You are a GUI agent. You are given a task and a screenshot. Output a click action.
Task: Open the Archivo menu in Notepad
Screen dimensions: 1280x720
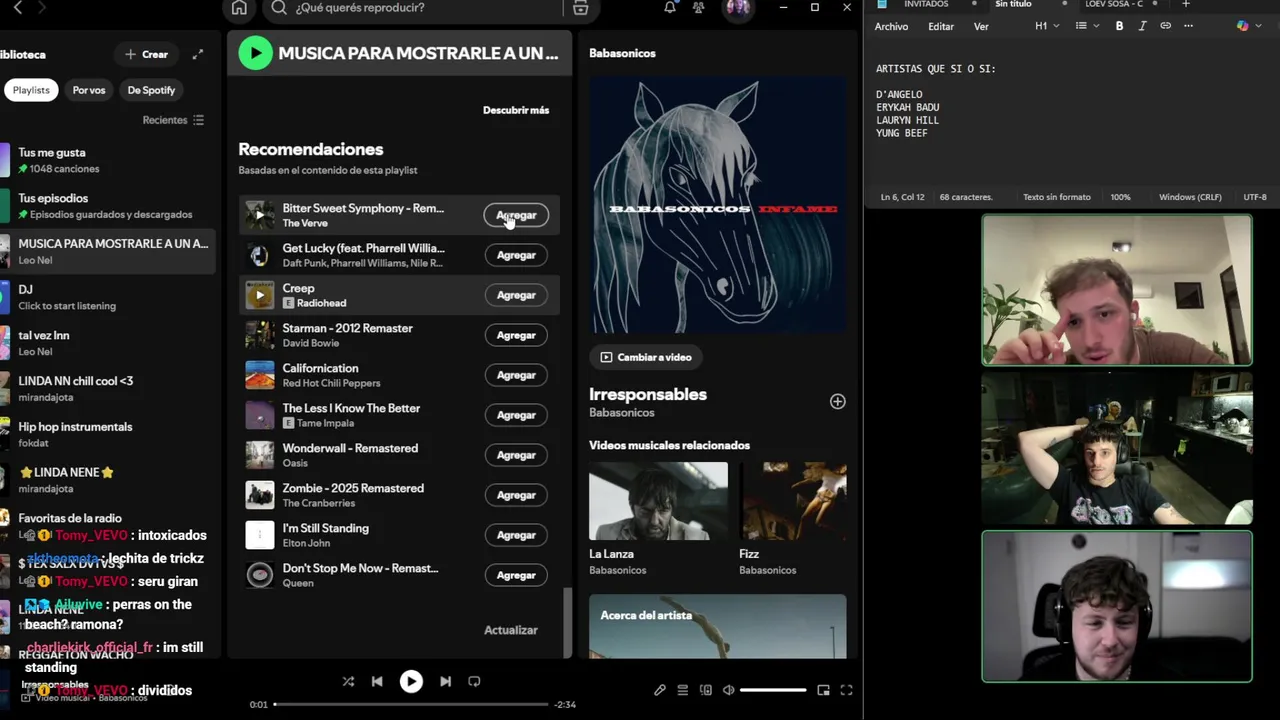coord(891,27)
